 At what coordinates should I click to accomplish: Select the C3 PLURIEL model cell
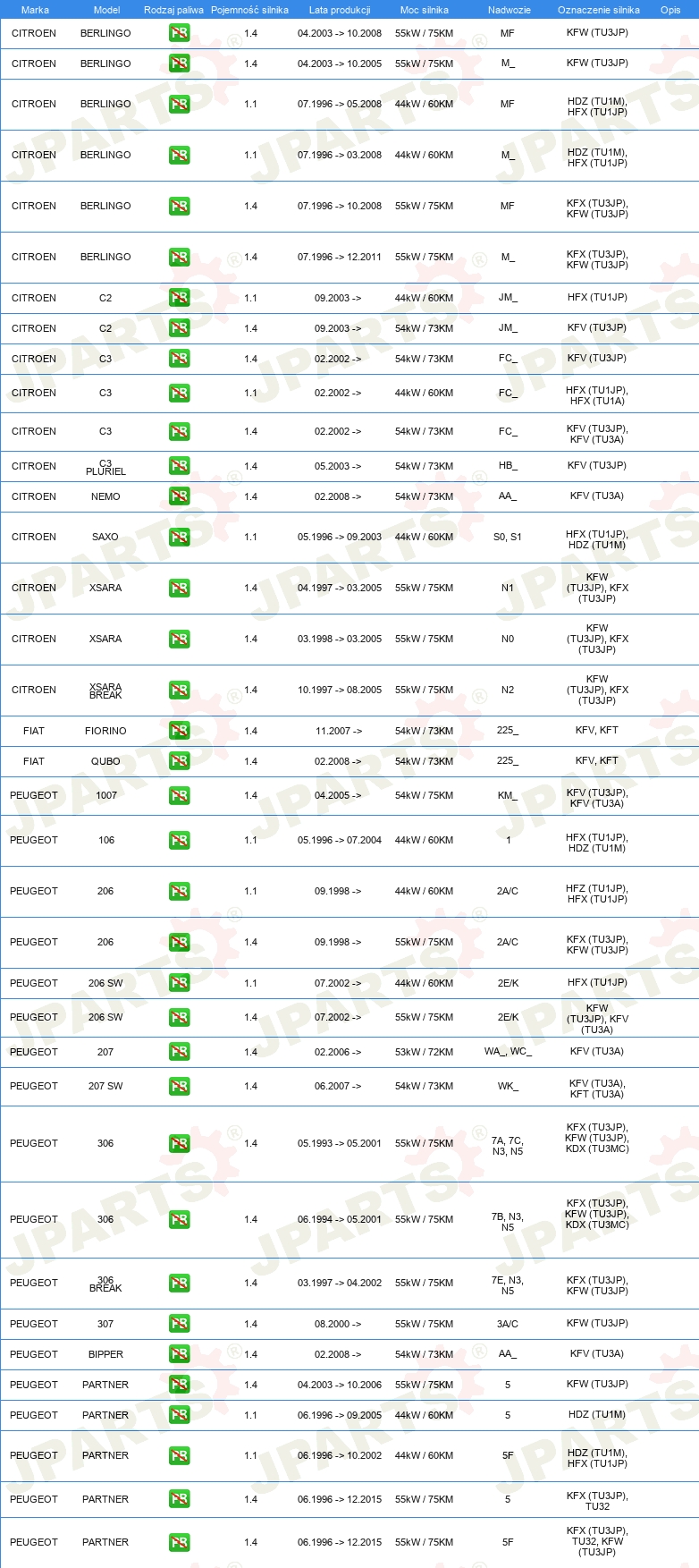coord(105,467)
